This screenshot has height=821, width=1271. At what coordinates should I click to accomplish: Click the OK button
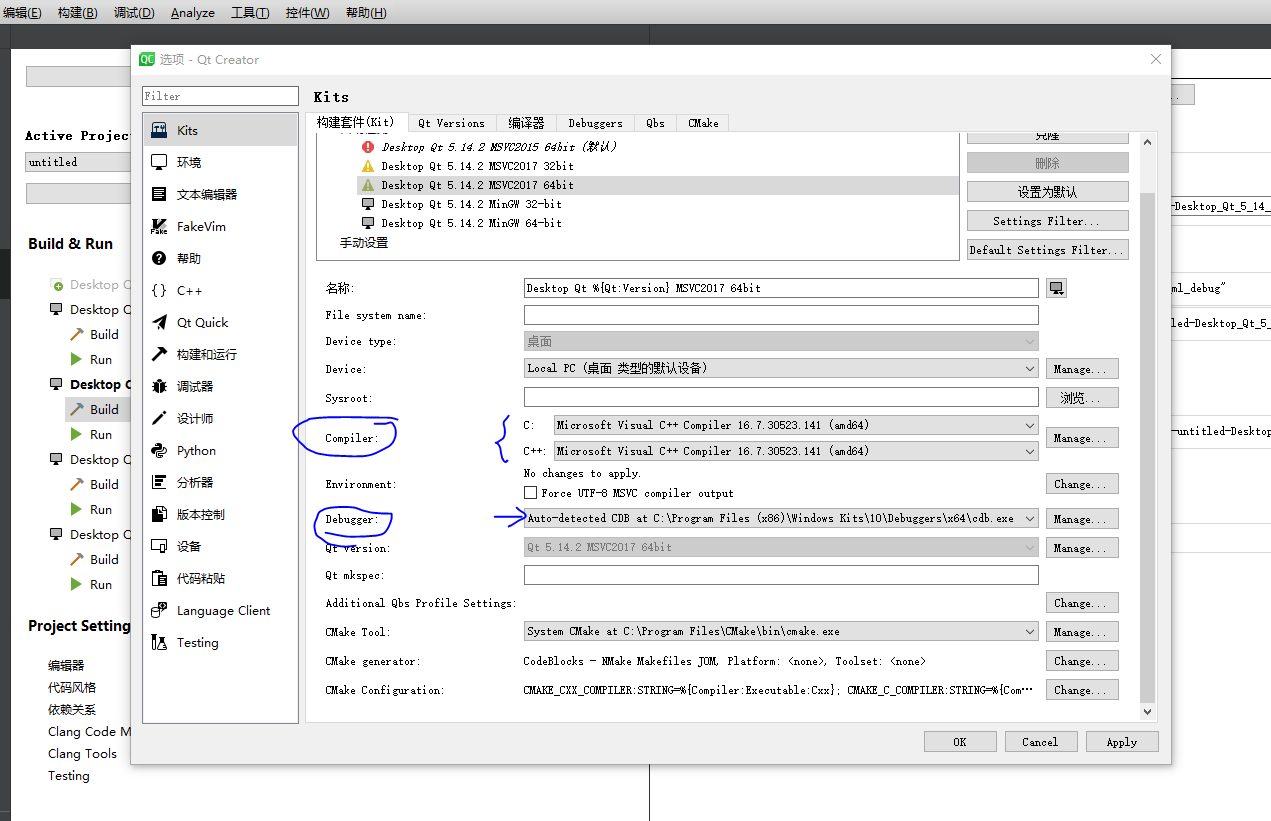(x=960, y=742)
